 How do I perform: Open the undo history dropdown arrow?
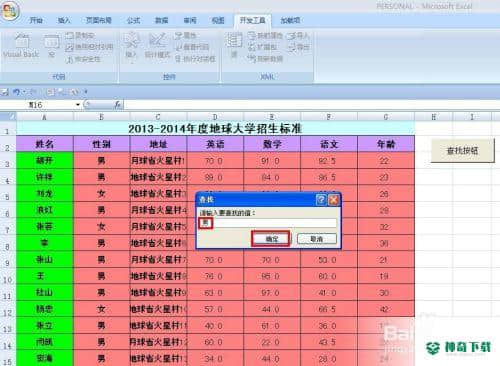click(x=24, y=92)
